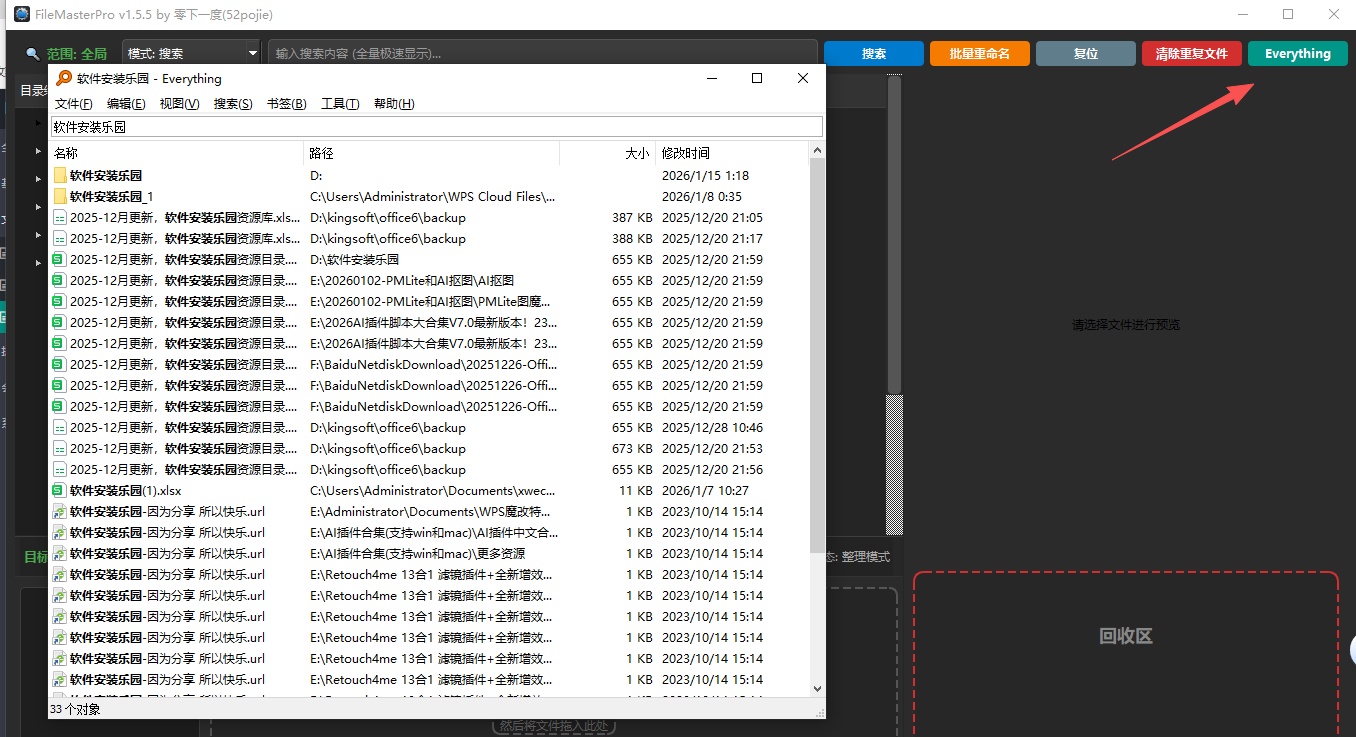Screen dimensions: 1356x737
Task: Click the scroll-down arrow of Everything results list
Action: [817, 688]
